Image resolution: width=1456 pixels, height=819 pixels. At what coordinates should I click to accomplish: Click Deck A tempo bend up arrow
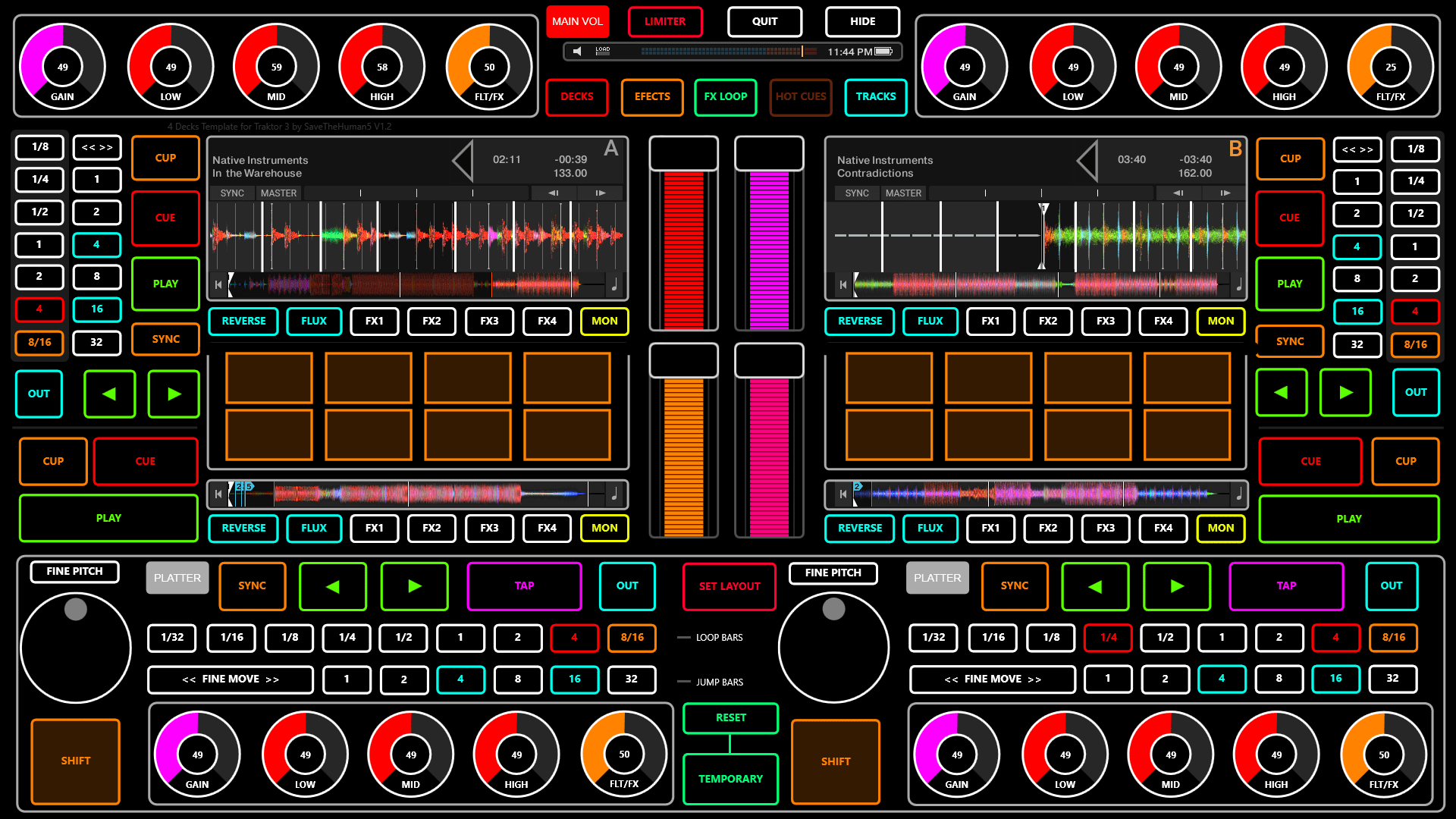(601, 193)
